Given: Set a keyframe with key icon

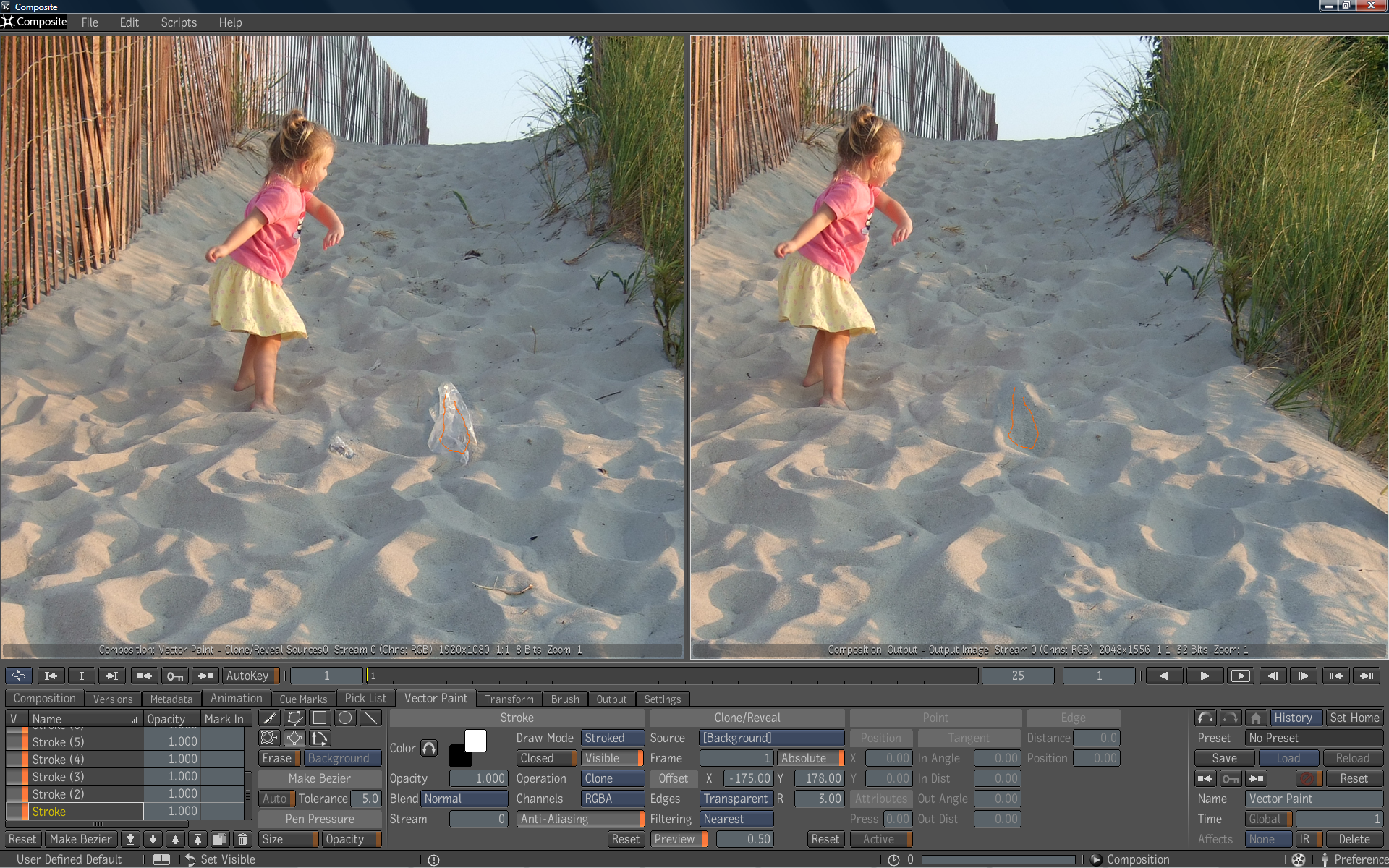Looking at the screenshot, I should pos(175,676).
